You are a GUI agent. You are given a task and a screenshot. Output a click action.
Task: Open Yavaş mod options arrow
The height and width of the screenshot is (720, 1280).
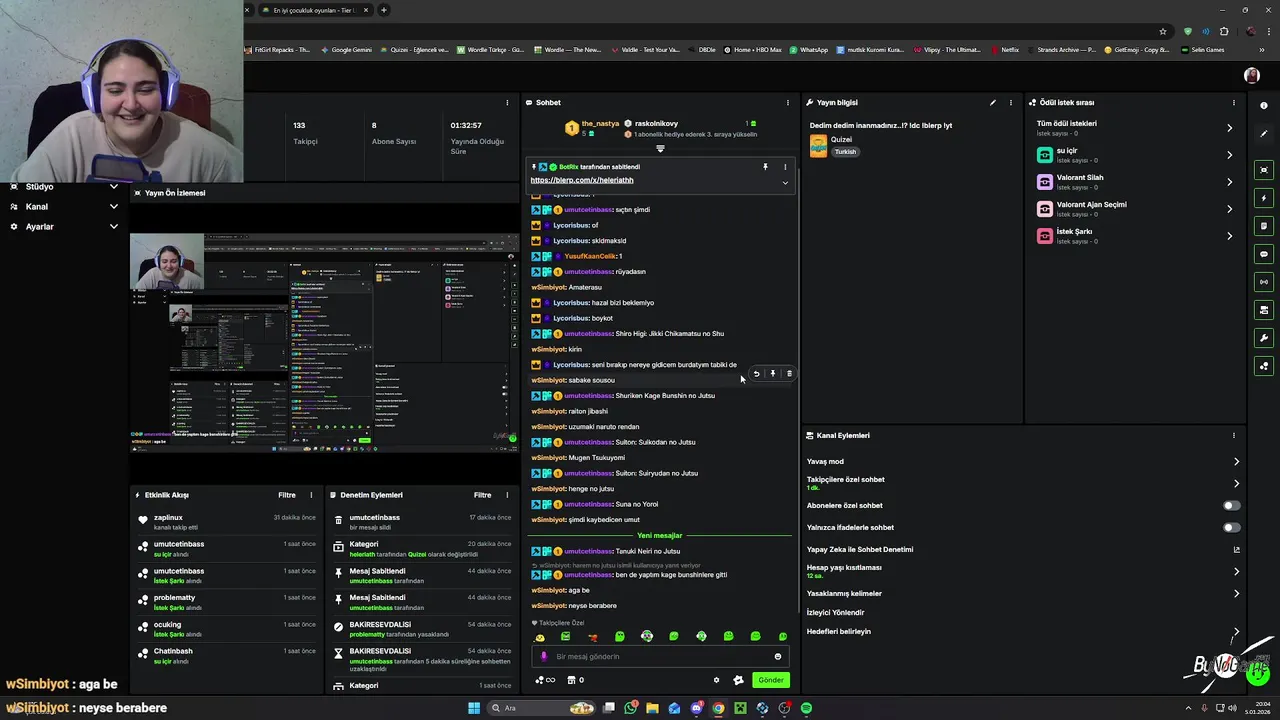(1236, 461)
